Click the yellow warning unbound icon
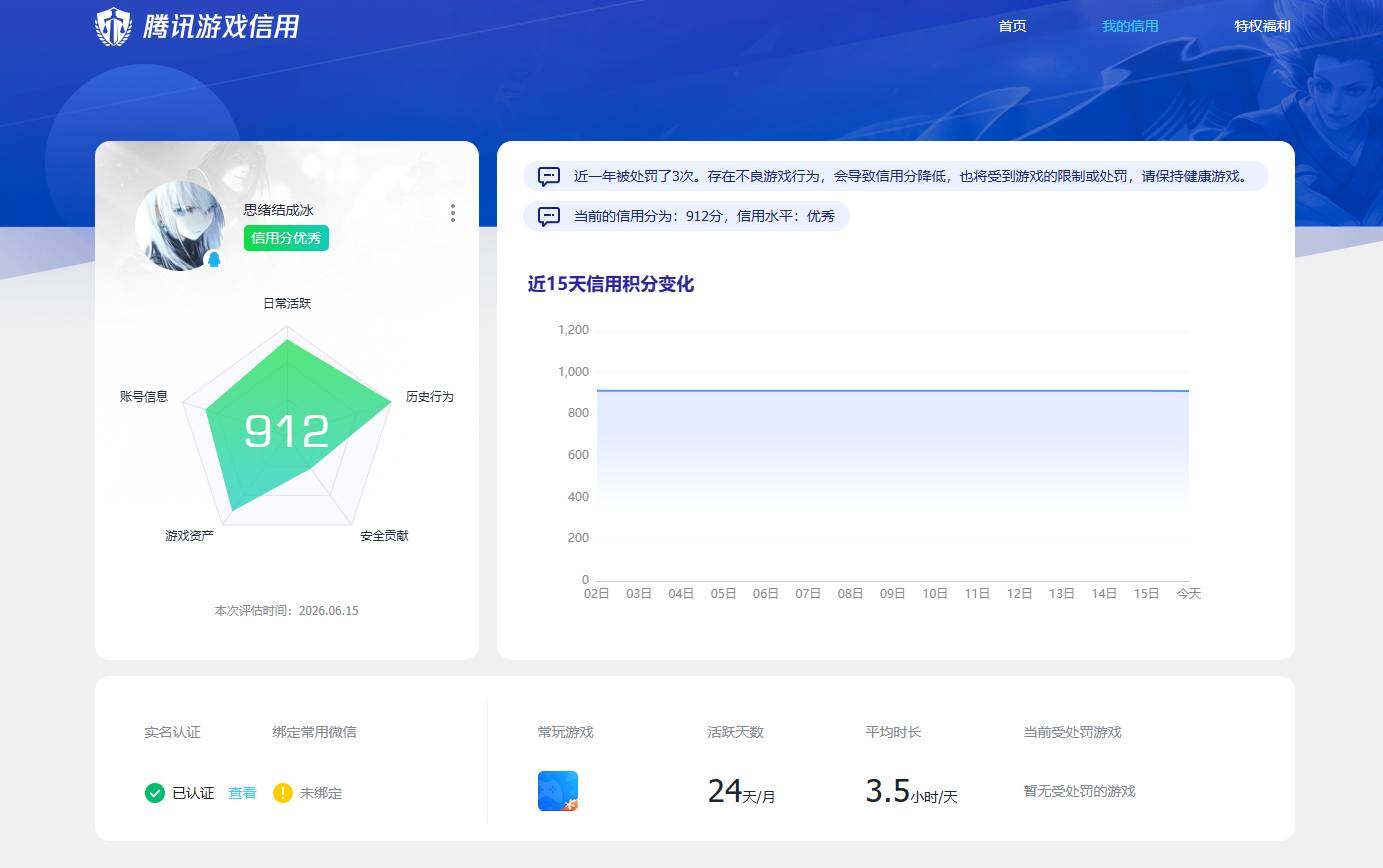This screenshot has width=1383, height=868. [283, 793]
